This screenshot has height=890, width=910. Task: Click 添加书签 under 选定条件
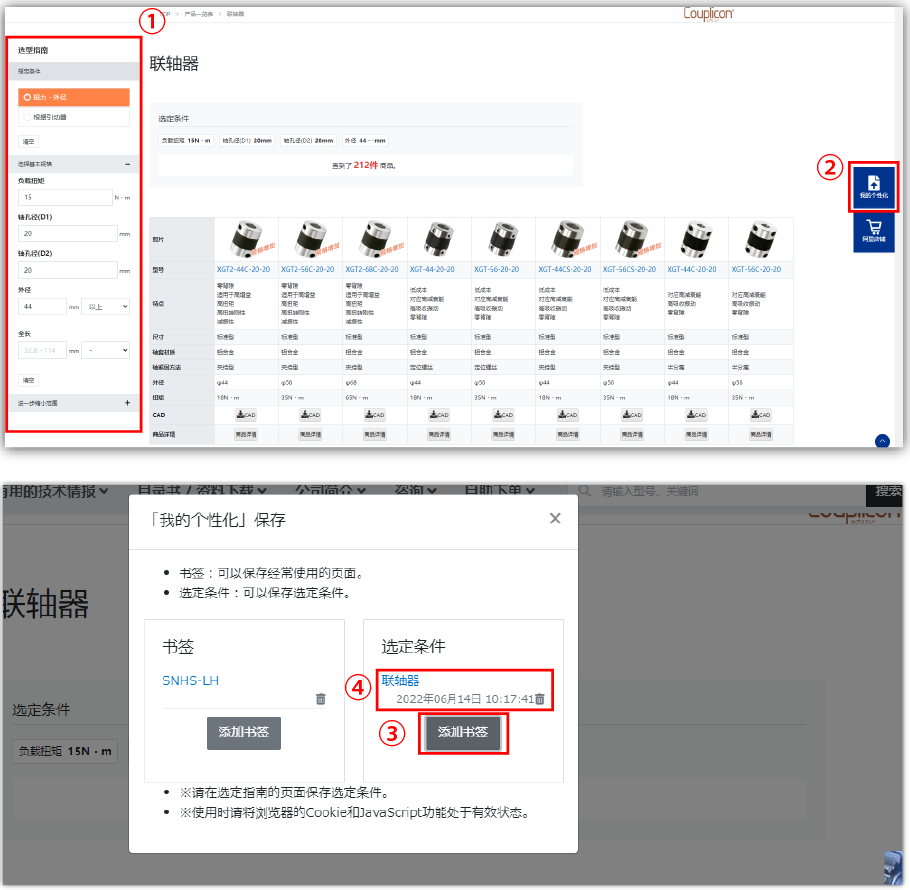pos(463,732)
